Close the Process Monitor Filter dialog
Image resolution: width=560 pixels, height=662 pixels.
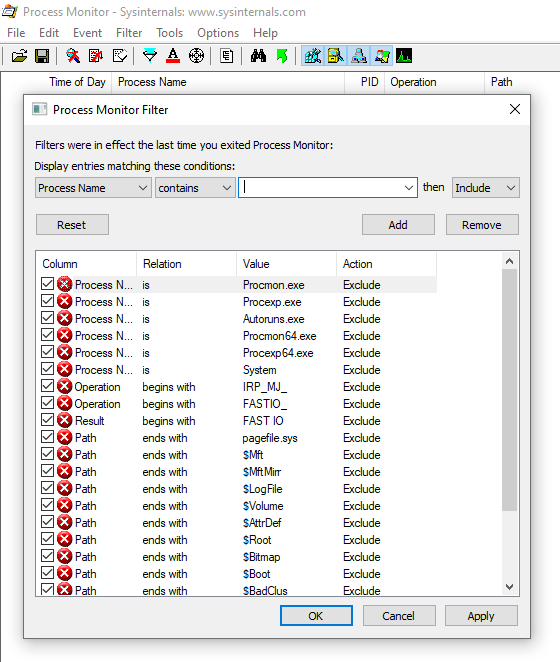(x=515, y=109)
